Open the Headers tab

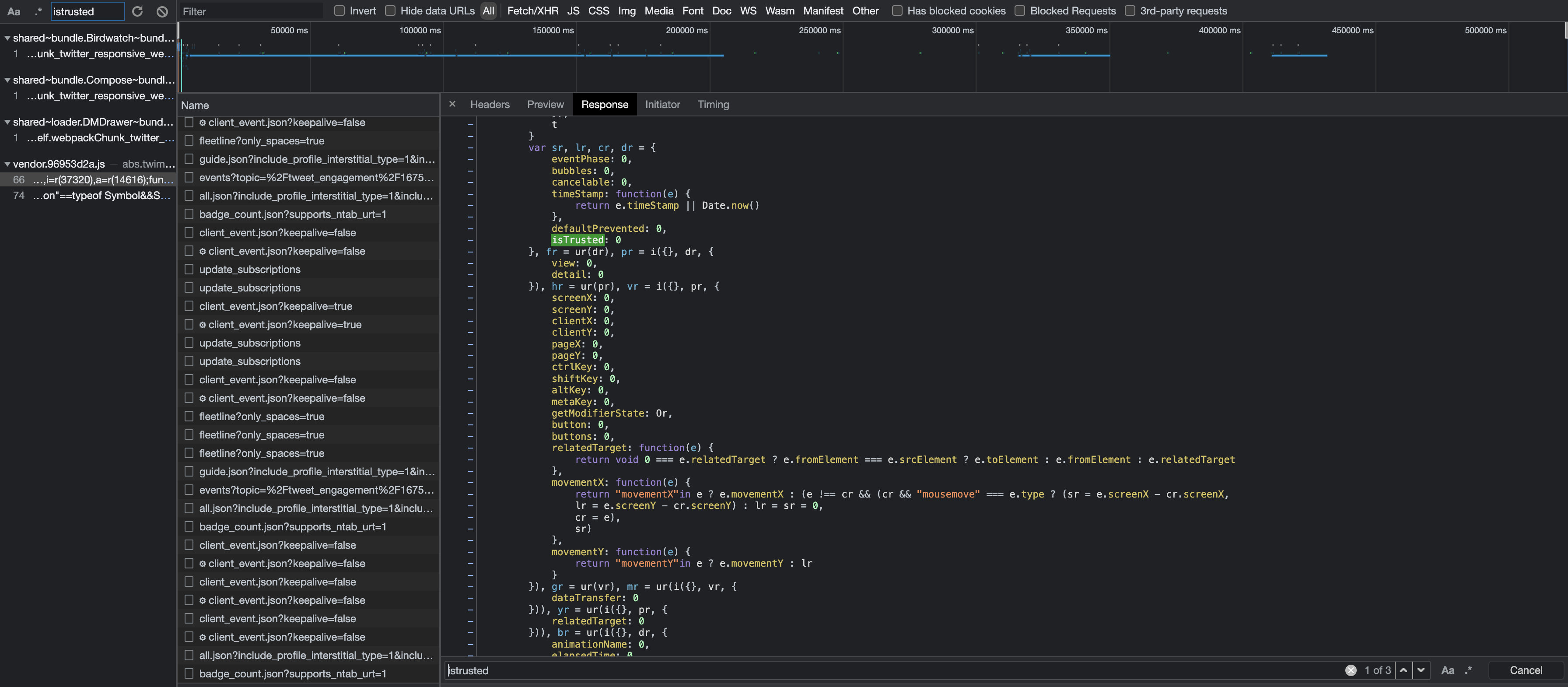tap(490, 105)
